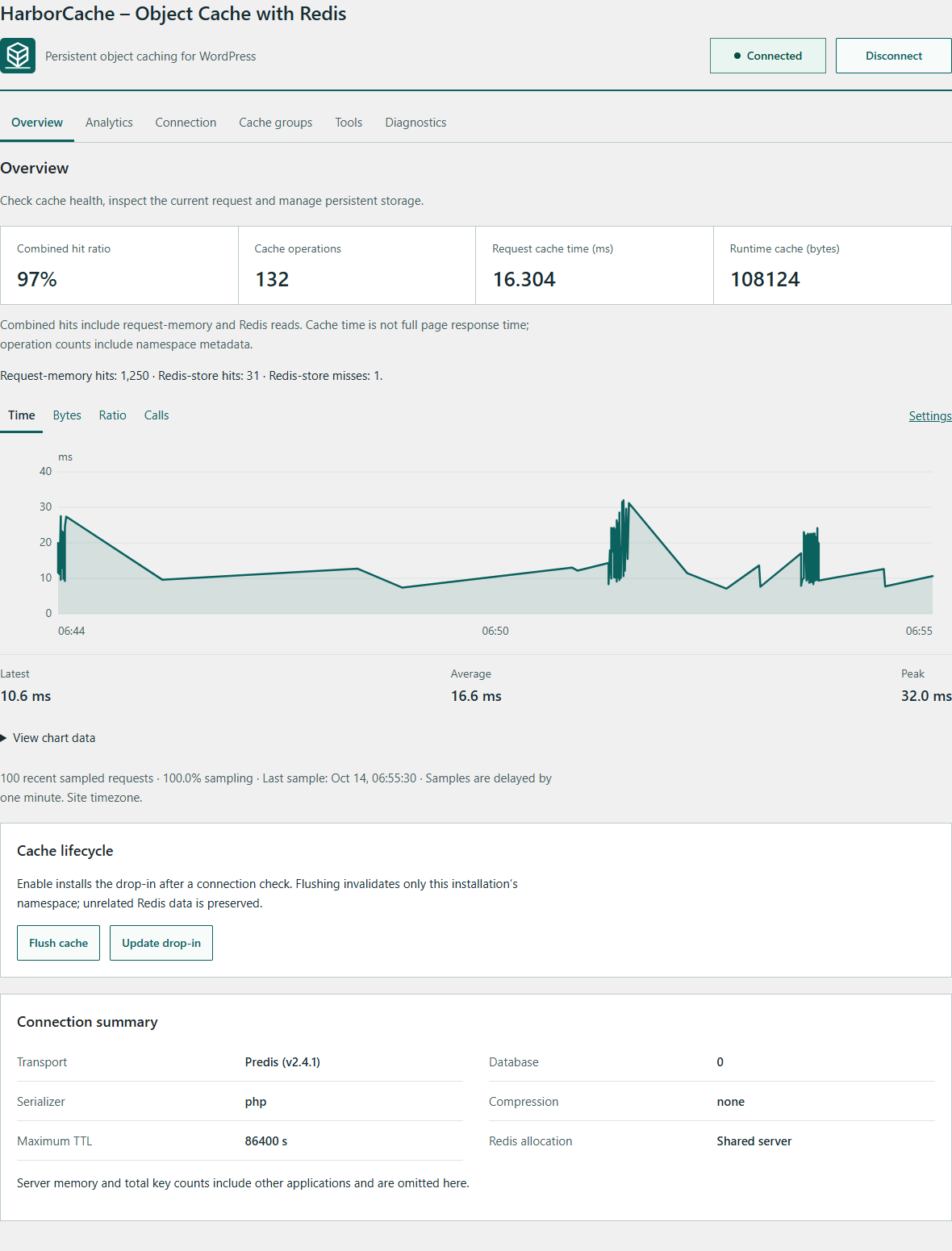This screenshot has width=952, height=1251.
Task: Open the Diagnostics tab
Action: pos(415,123)
